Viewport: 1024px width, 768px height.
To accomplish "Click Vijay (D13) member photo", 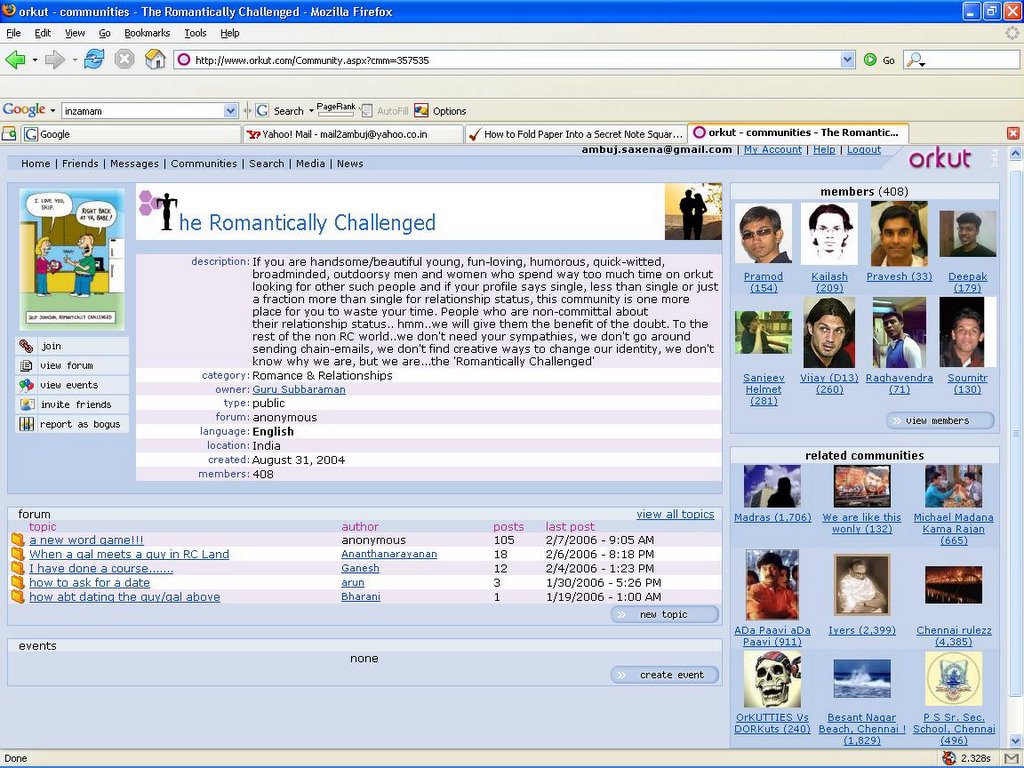I will 829,332.
